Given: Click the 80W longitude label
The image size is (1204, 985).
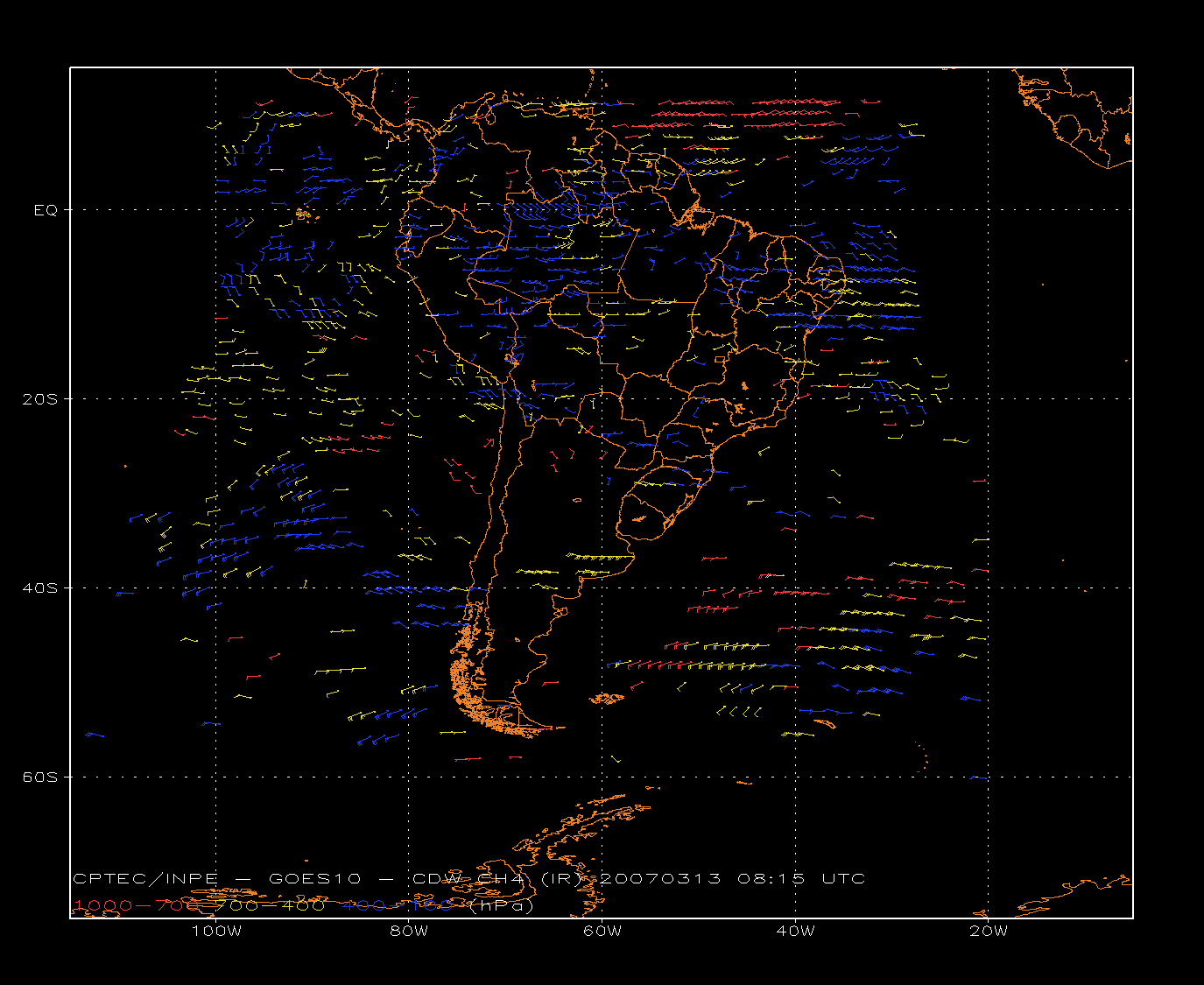Looking at the screenshot, I should coord(409,931).
